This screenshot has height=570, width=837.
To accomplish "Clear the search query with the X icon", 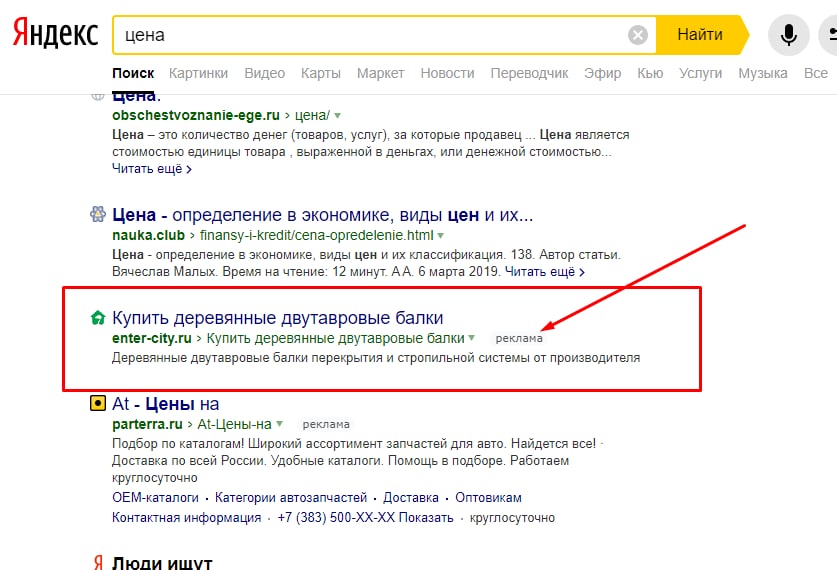I will pos(637,35).
